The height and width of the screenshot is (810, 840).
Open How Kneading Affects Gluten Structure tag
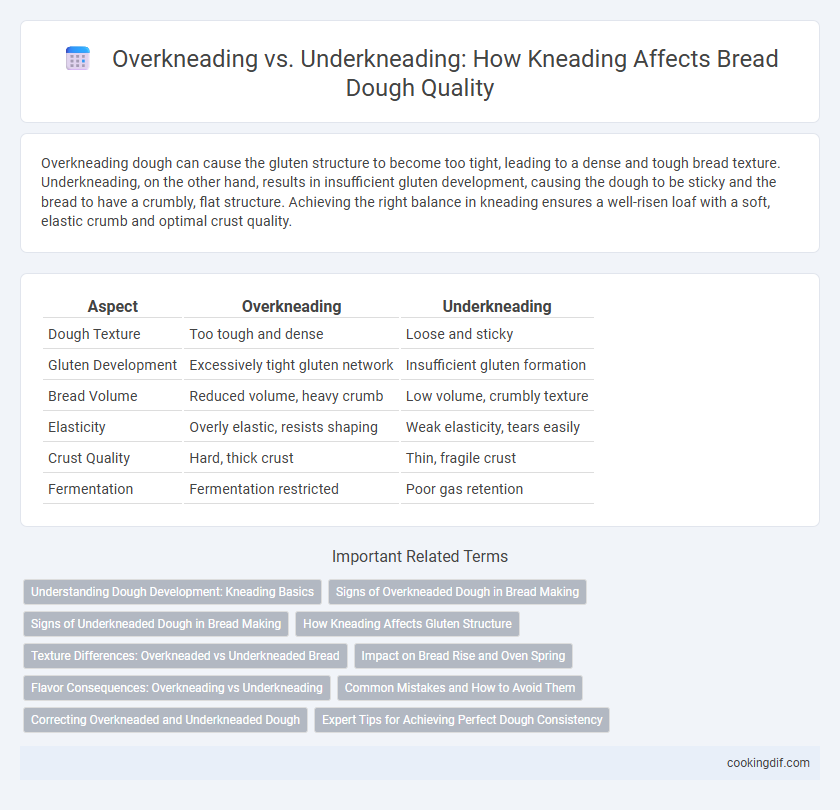(407, 624)
